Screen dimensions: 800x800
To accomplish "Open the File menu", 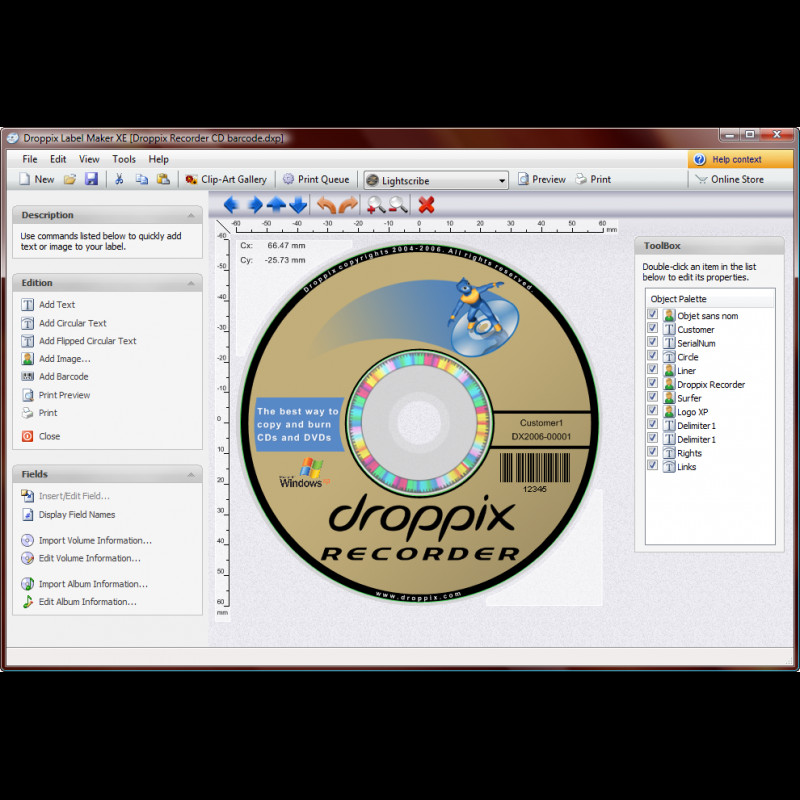I will tap(30, 159).
